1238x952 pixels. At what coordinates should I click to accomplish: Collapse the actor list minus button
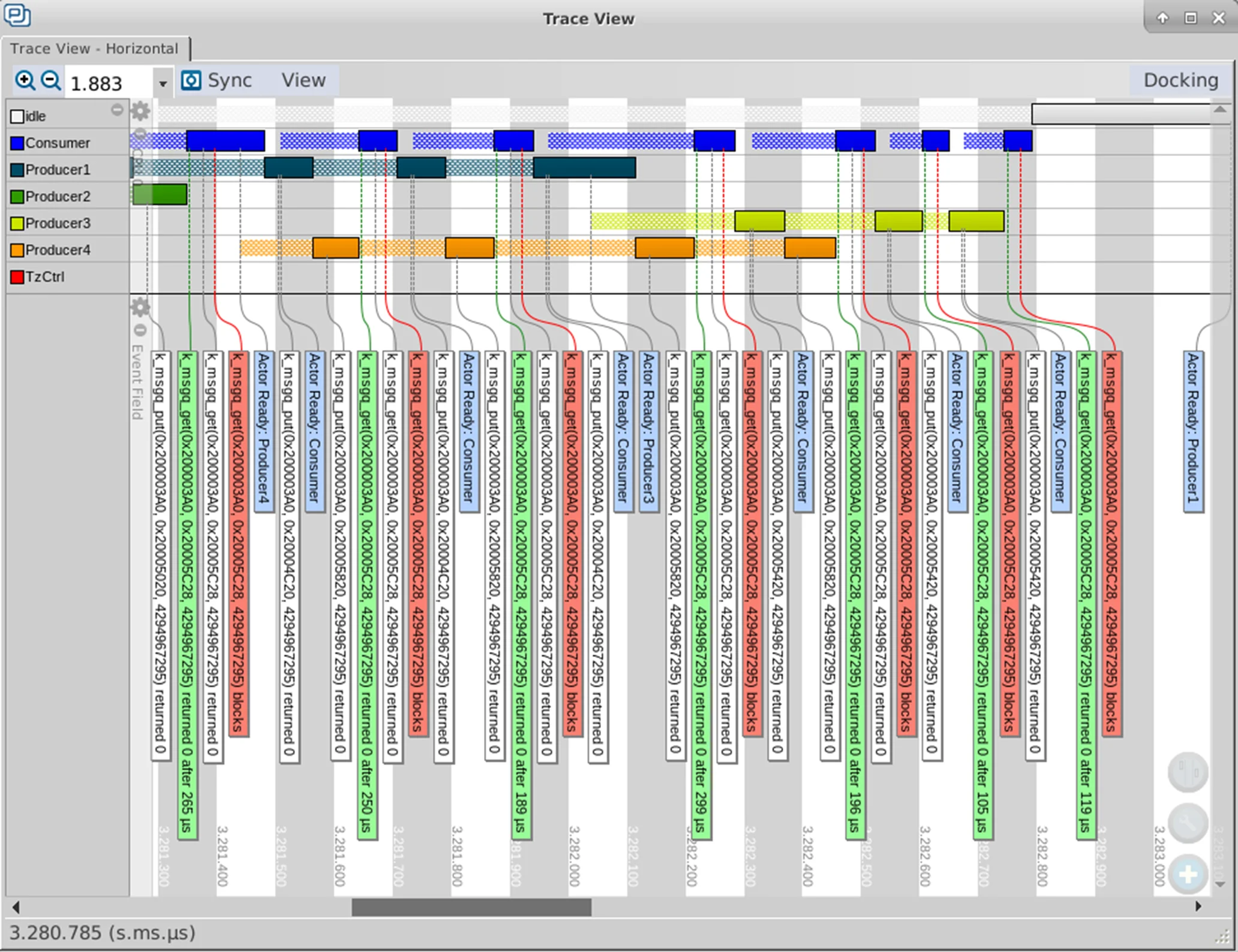117,110
